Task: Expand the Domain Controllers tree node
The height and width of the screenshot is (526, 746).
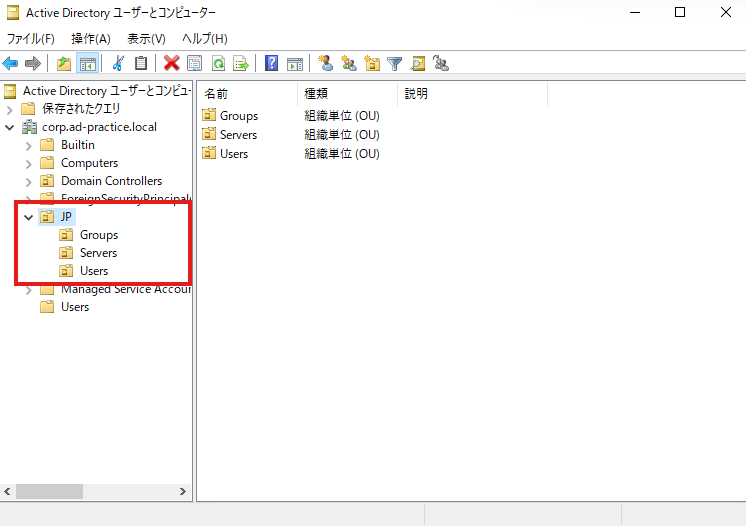Action: point(29,182)
